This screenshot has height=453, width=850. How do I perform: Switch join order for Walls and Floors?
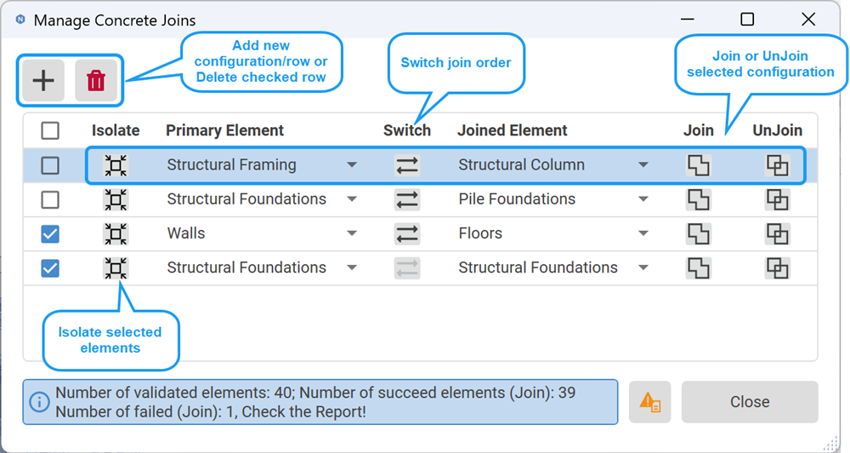coord(407,234)
